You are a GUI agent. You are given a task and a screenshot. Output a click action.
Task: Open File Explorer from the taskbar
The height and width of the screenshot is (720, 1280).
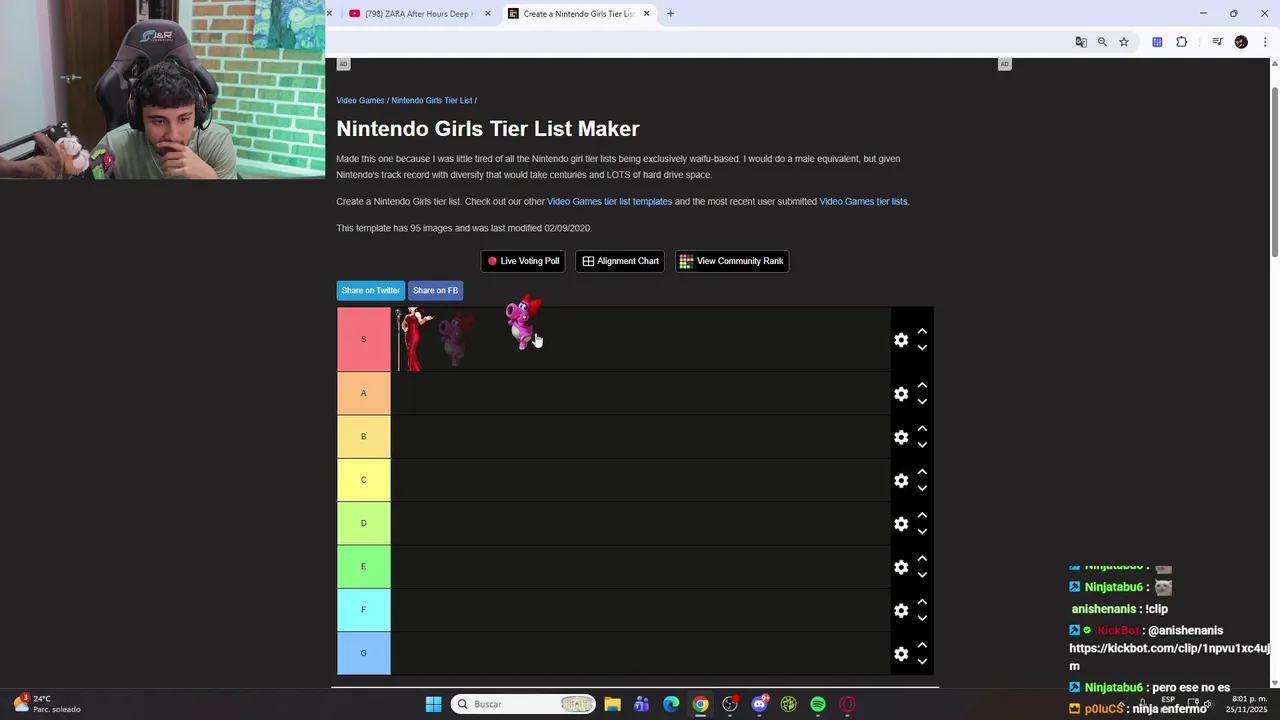[612, 704]
